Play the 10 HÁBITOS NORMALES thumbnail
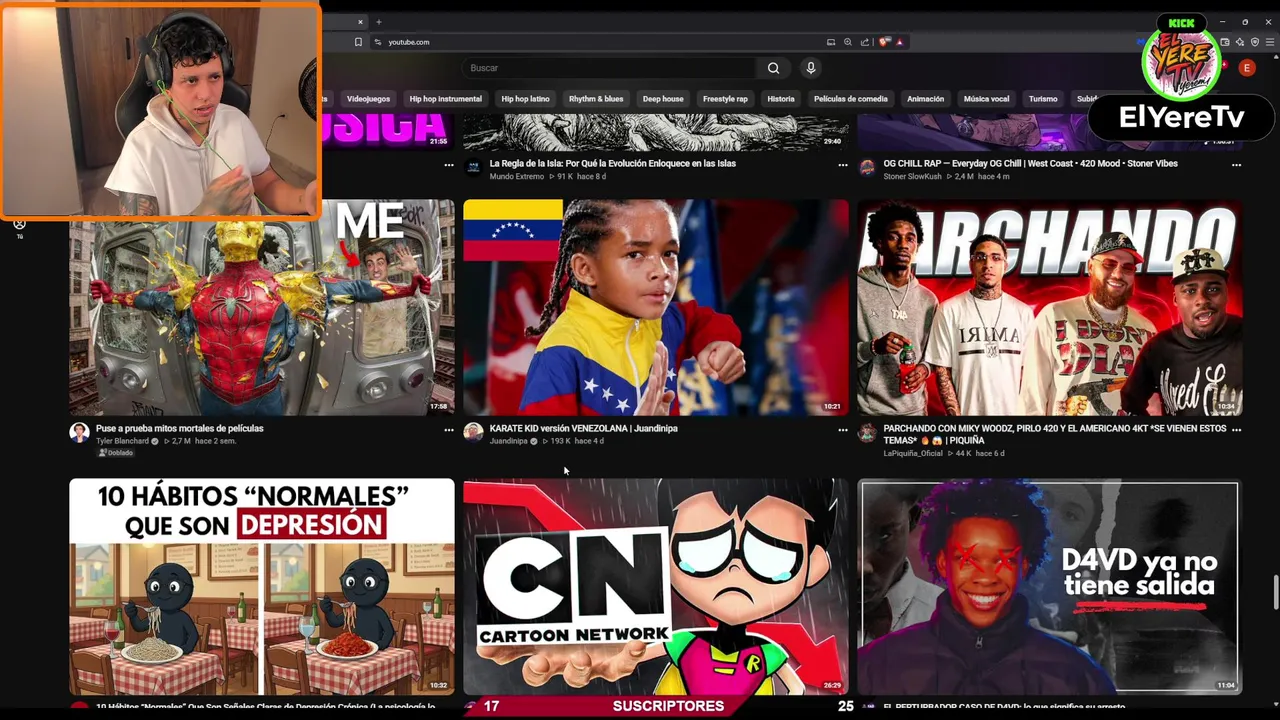The width and height of the screenshot is (1280, 720). [x=262, y=586]
